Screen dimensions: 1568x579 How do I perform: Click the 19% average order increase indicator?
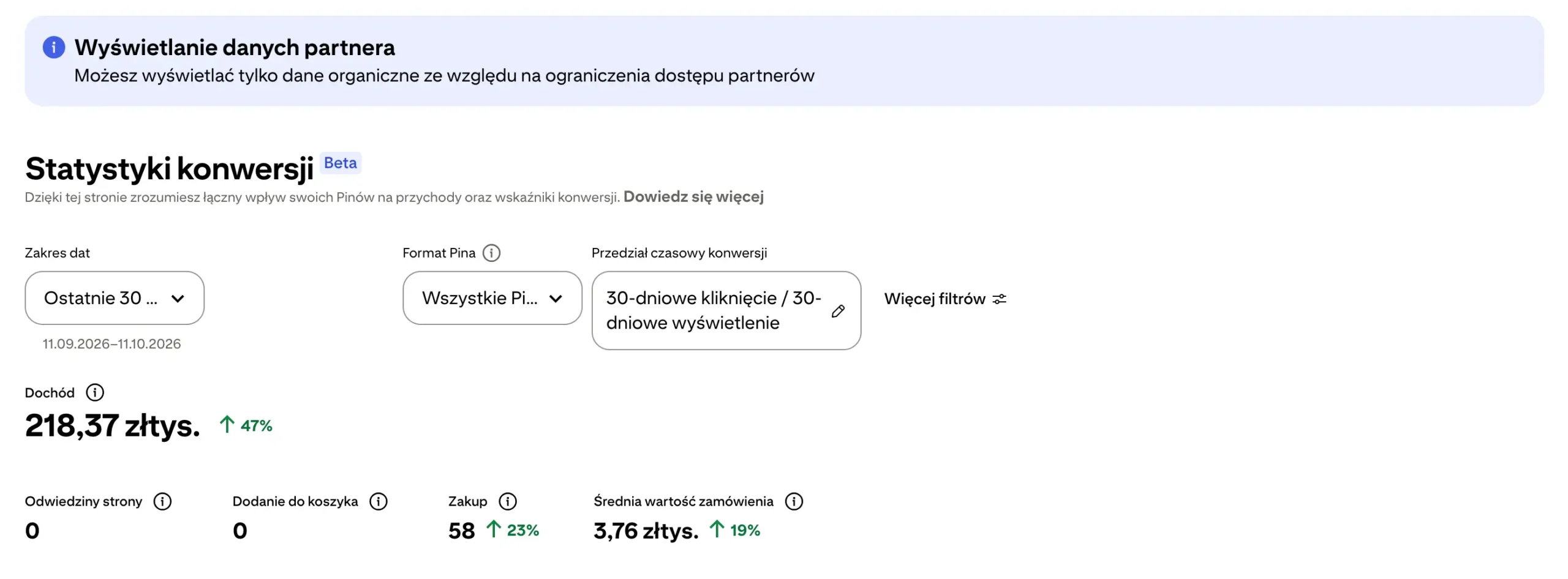pos(735,530)
